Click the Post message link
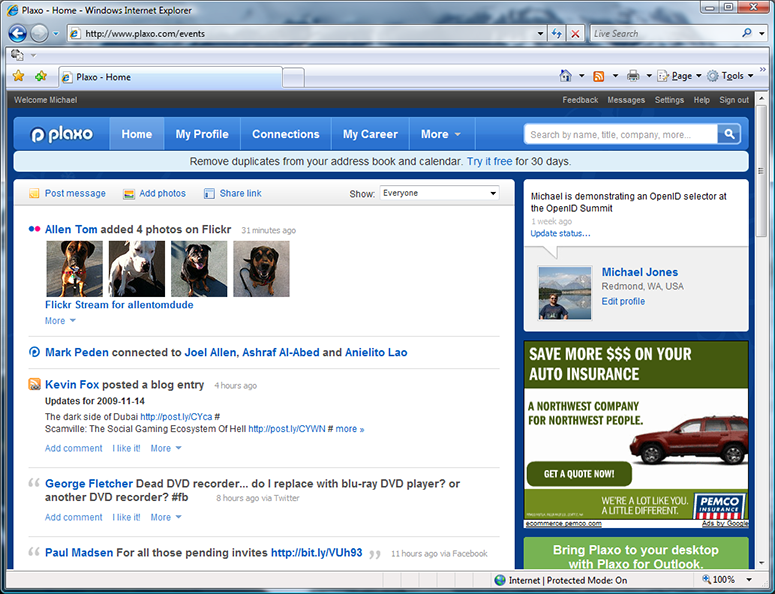 (x=74, y=193)
